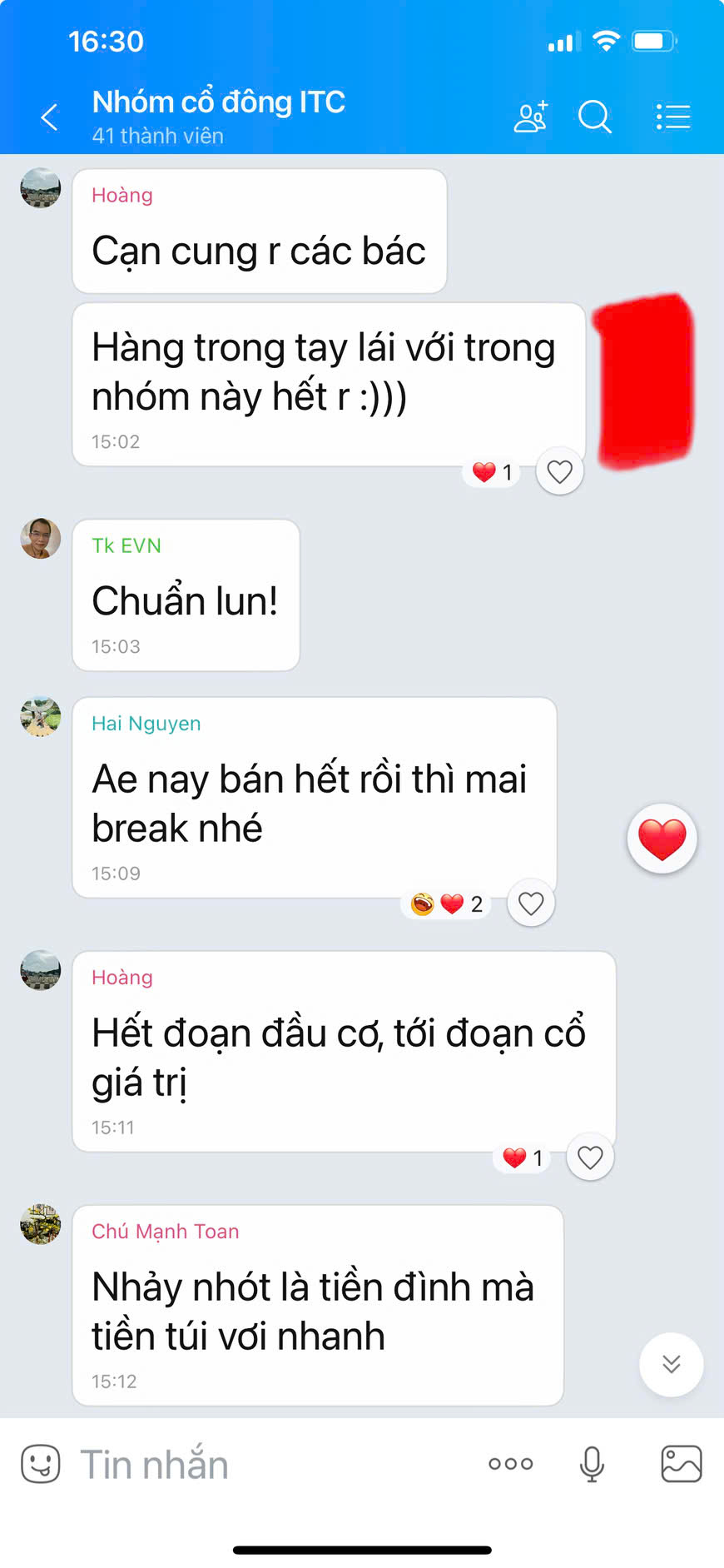724x1568 pixels.
Task: Tap the large floating red heart button
Action: 662,839
